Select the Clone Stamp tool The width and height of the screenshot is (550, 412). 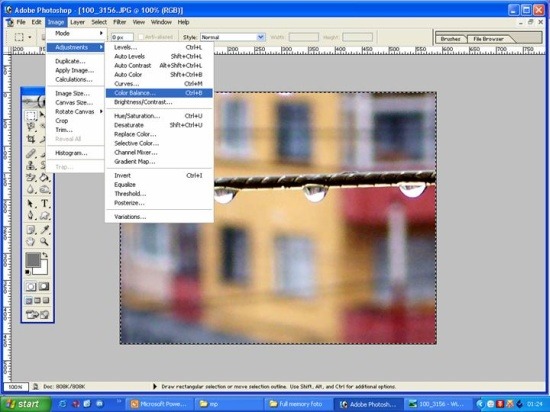coord(31,165)
